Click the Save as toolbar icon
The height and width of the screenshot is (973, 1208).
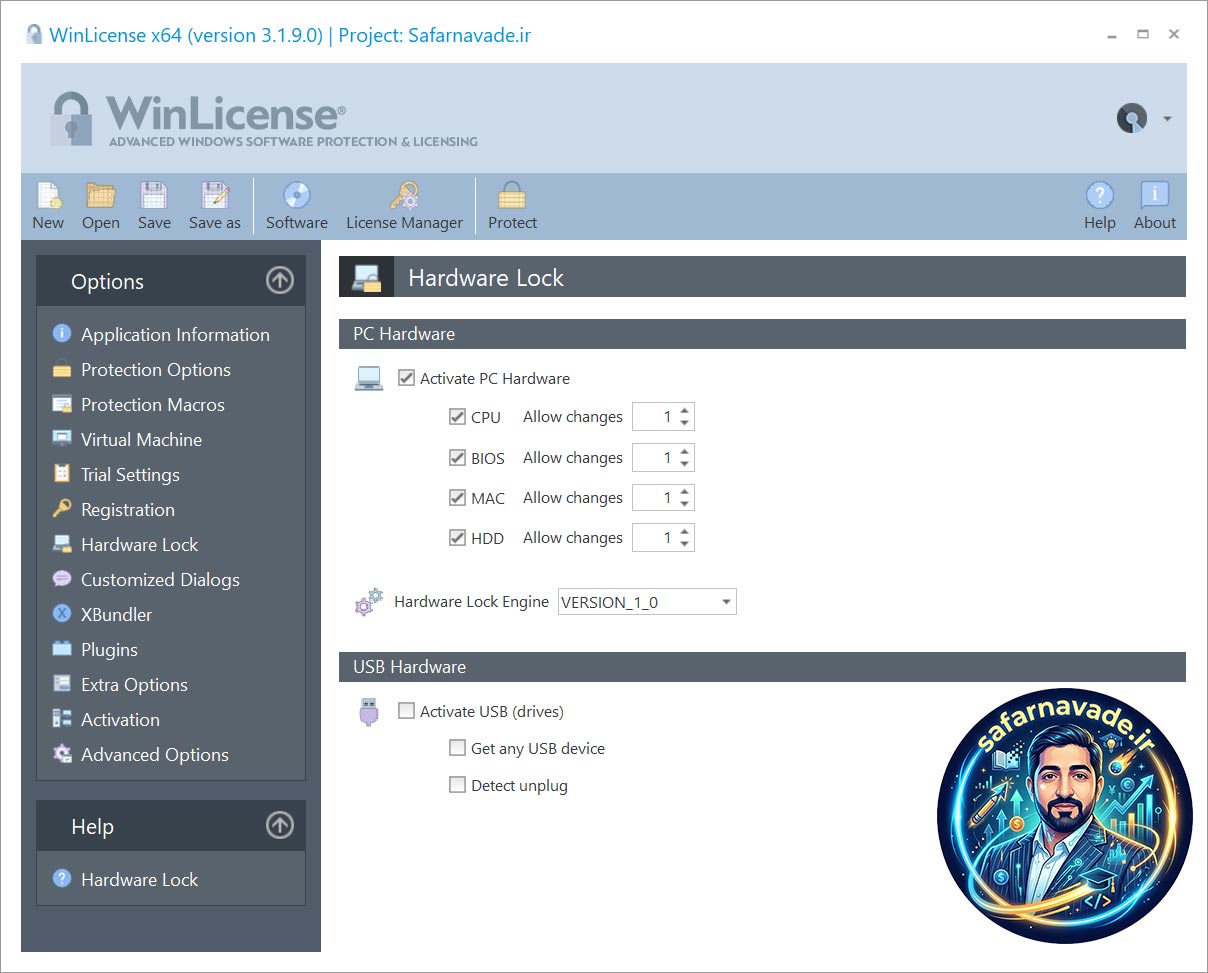(x=214, y=195)
